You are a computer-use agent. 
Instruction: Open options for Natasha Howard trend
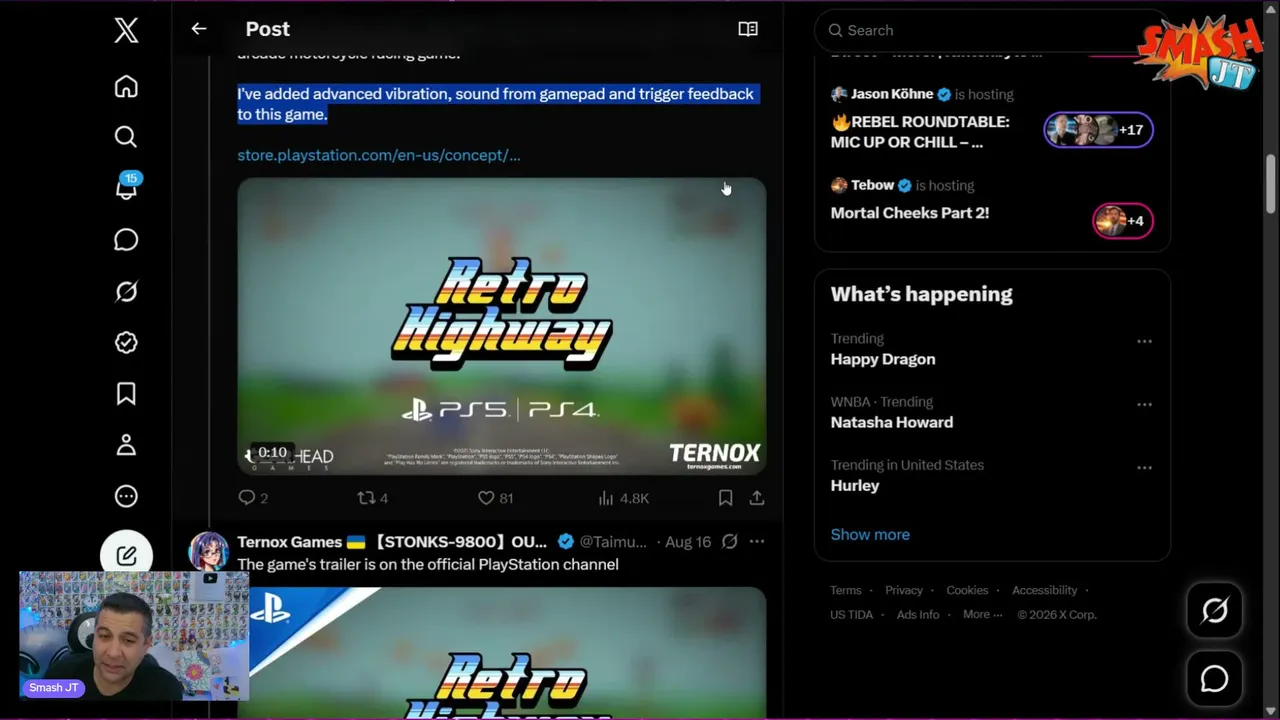click(1144, 404)
